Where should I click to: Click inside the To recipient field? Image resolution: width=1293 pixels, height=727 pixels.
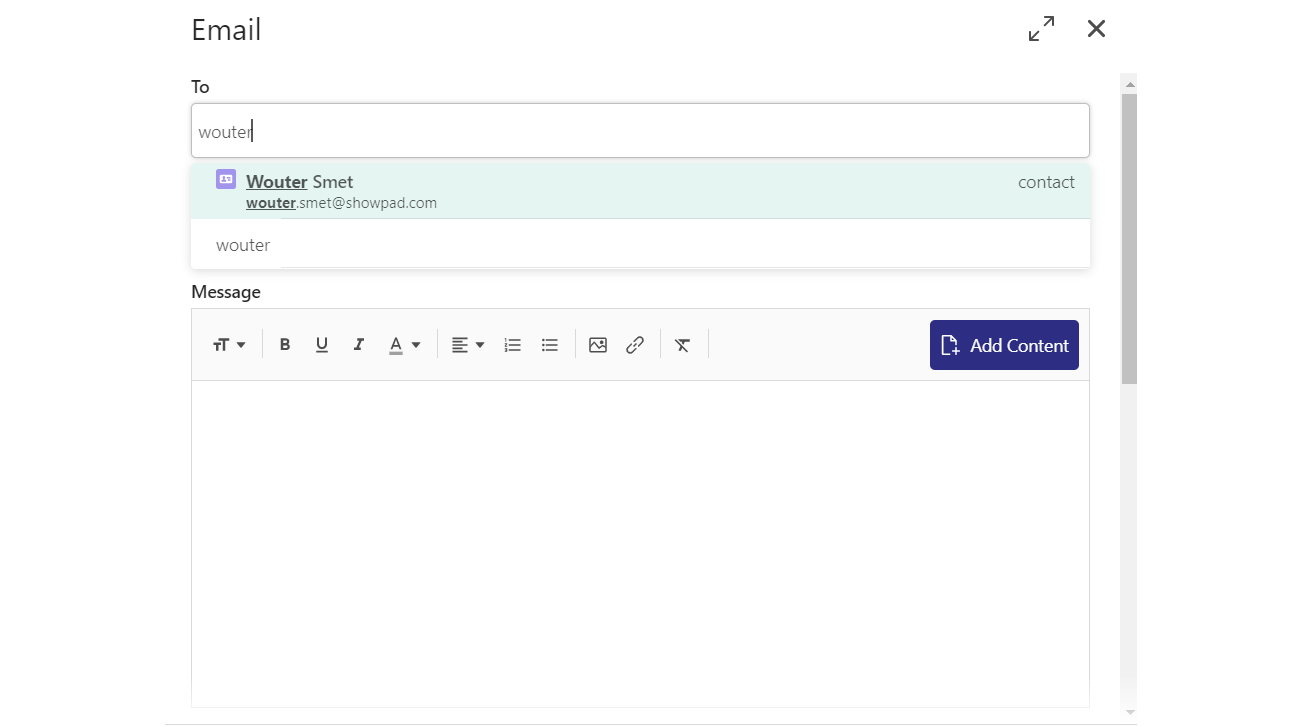point(640,130)
